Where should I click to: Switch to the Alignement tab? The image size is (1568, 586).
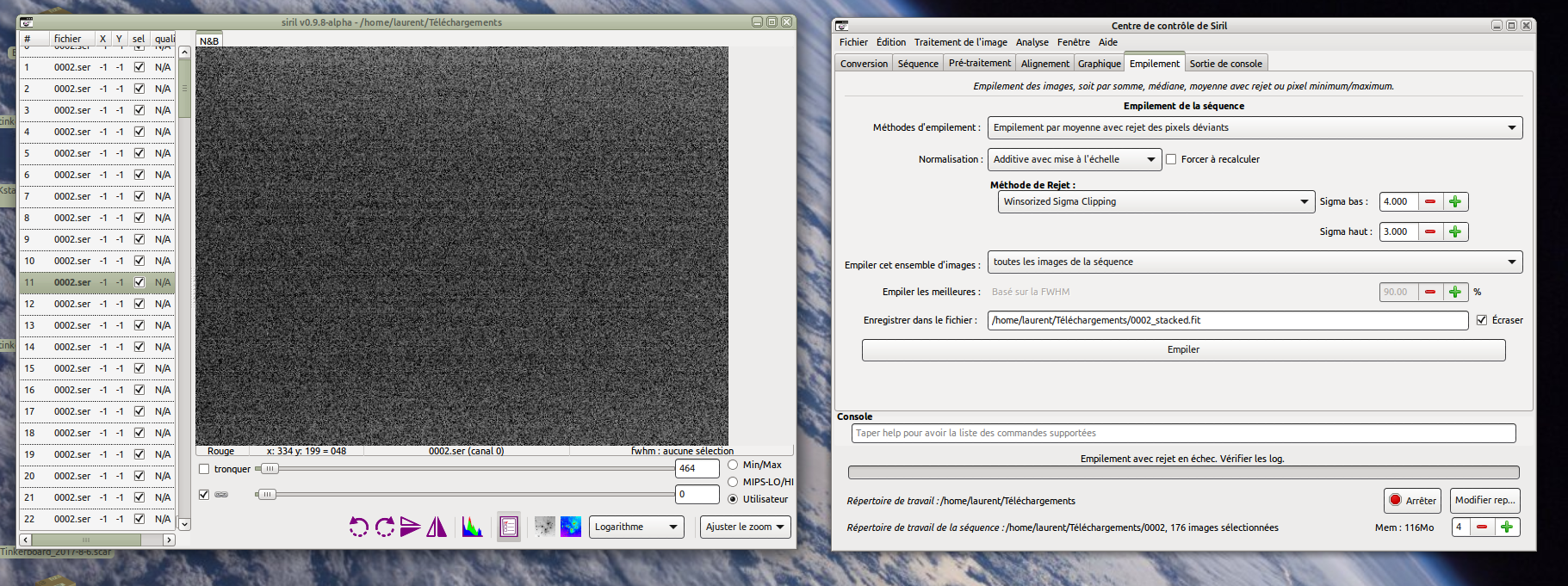1044,64
